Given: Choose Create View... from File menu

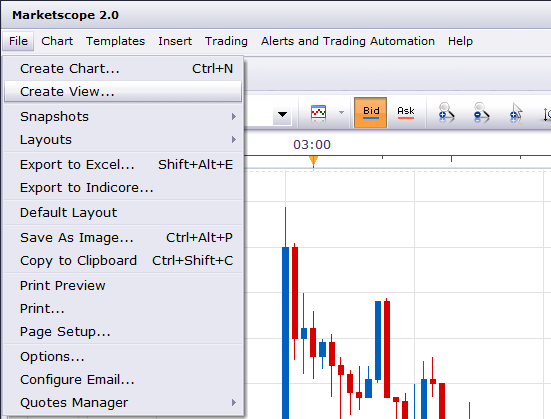Looking at the screenshot, I should click(x=123, y=92).
